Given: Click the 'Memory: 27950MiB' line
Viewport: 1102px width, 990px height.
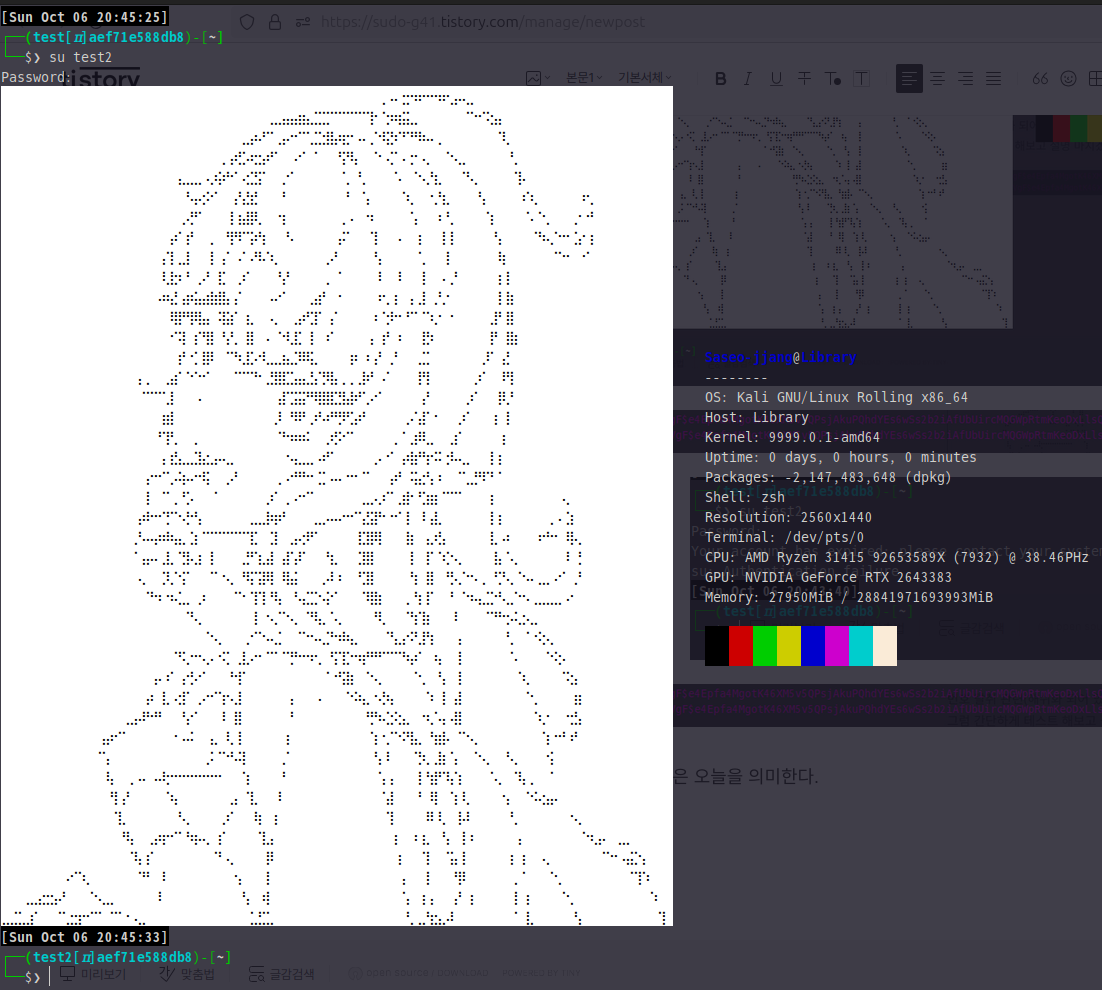Looking at the screenshot, I should point(849,597).
